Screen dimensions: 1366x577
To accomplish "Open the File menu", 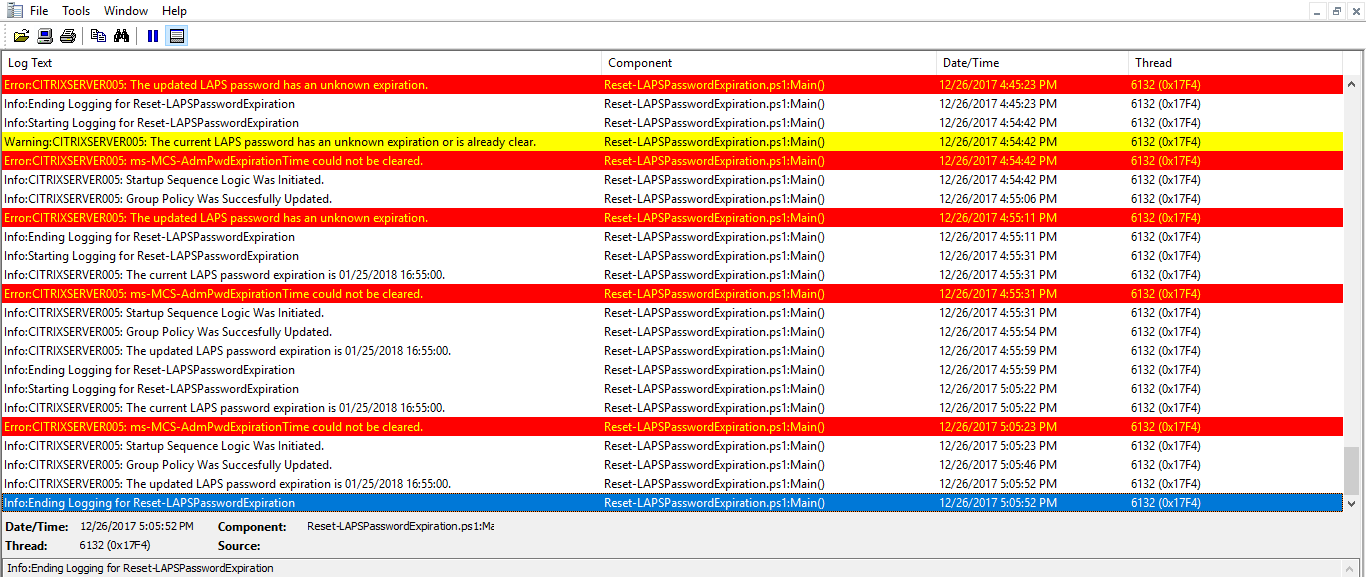I will point(39,11).
